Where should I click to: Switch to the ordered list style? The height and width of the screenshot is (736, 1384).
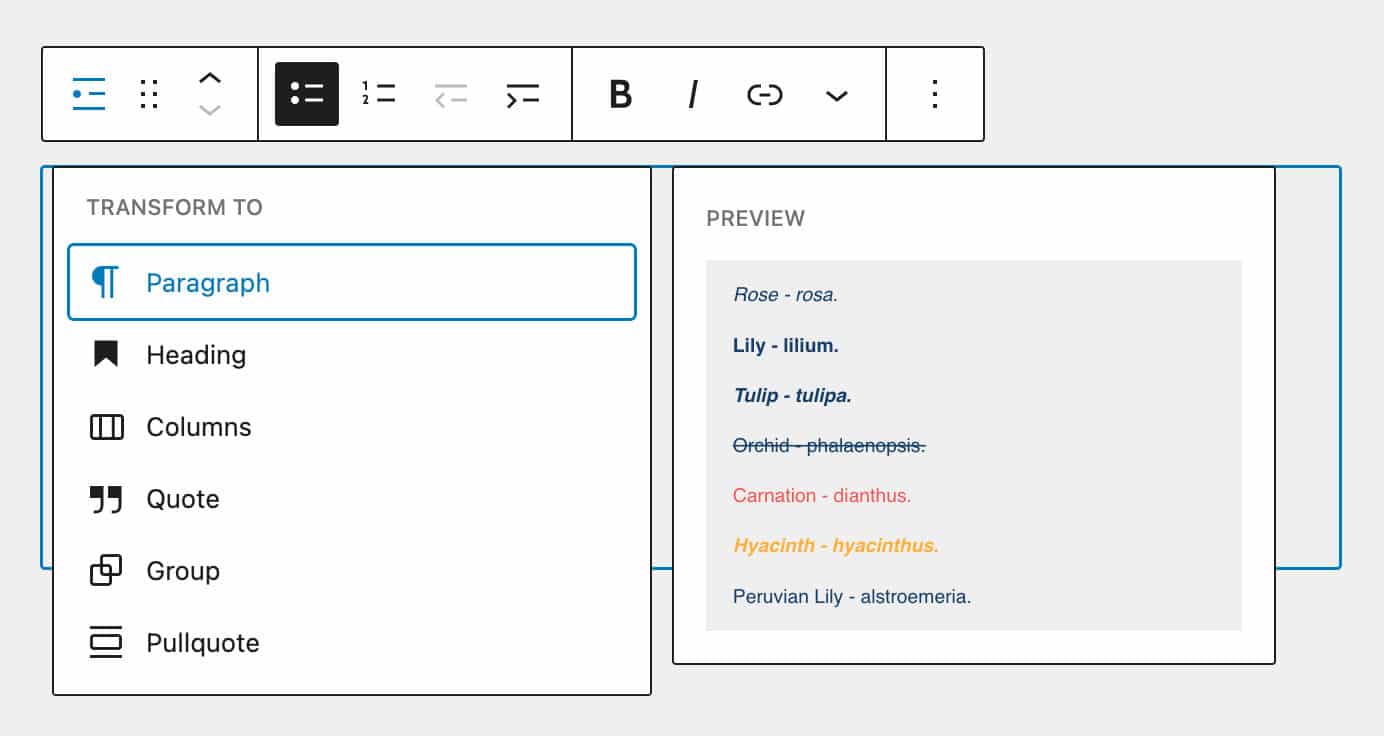pyautogui.click(x=378, y=94)
